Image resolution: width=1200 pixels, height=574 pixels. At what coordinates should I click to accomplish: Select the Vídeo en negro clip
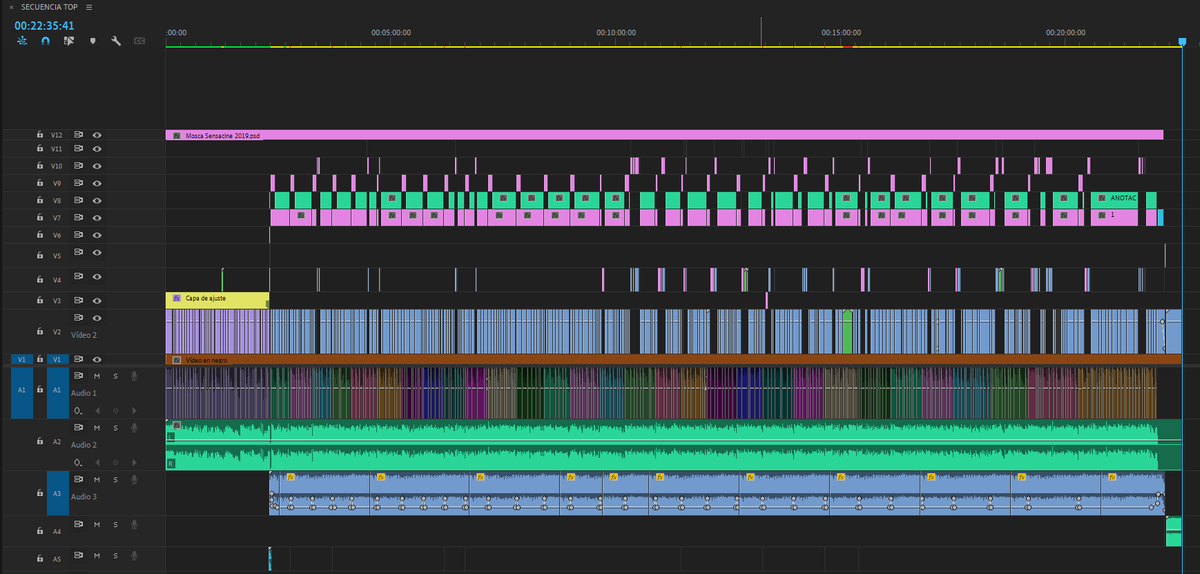673,359
